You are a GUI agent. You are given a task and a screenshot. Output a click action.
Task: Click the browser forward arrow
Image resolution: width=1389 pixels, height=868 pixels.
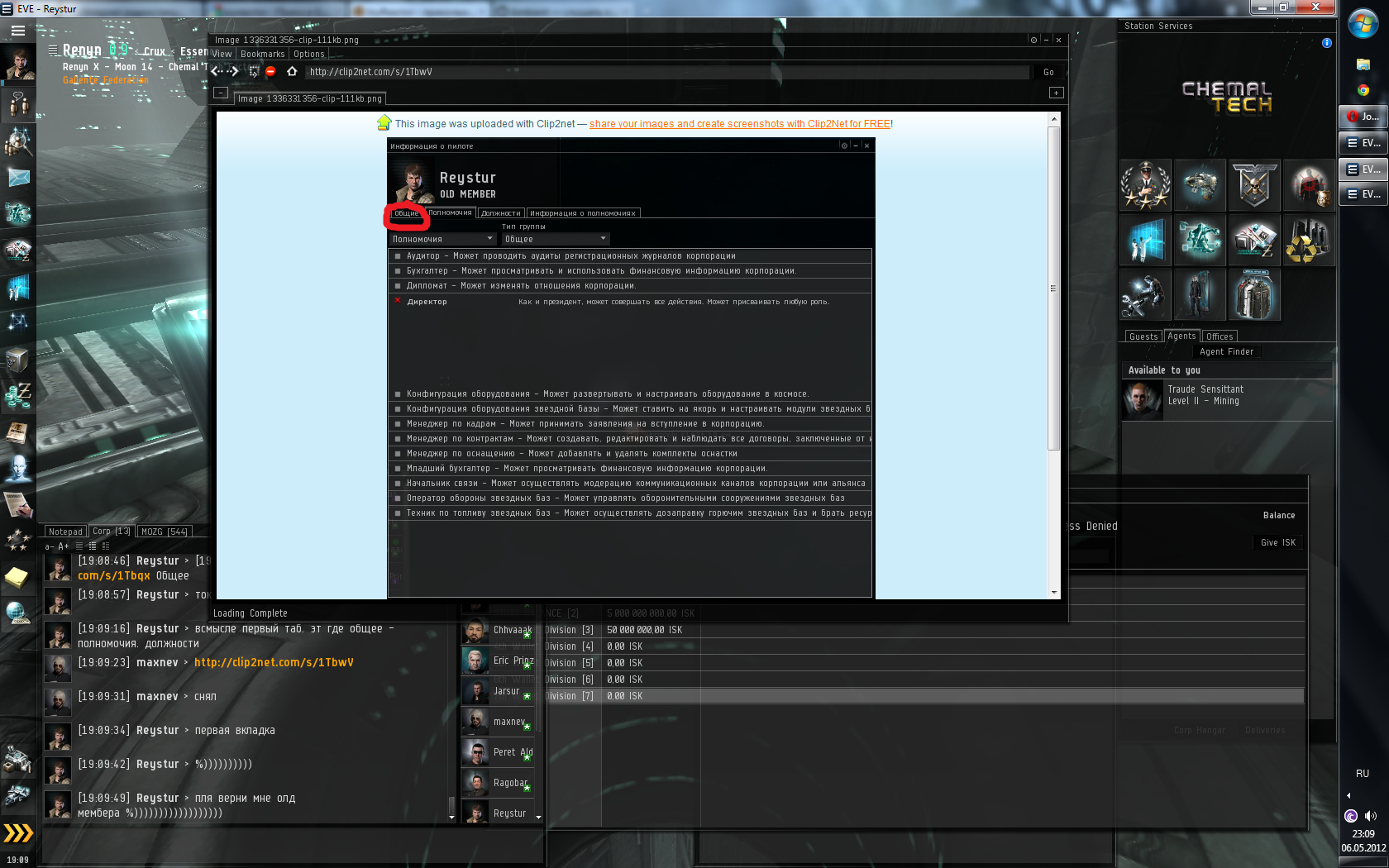pos(234,72)
